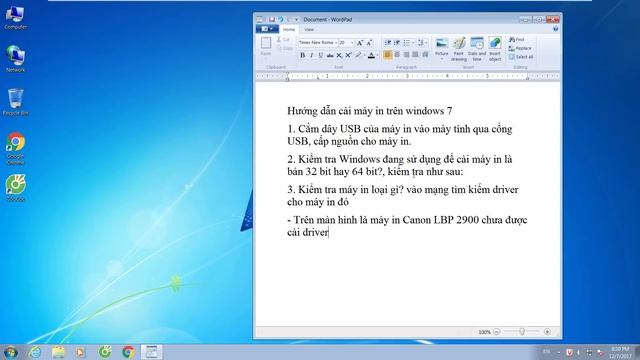Open the Paragraph settings dialog button
This screenshot has height=360, width=640.
pos(425,55)
